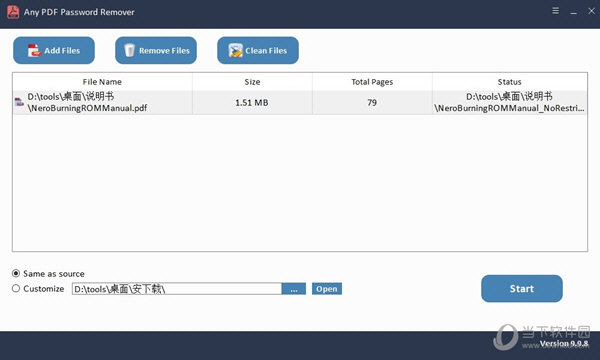The height and width of the screenshot is (360, 600).
Task: Click the 79 total pages cell
Action: (x=372, y=103)
